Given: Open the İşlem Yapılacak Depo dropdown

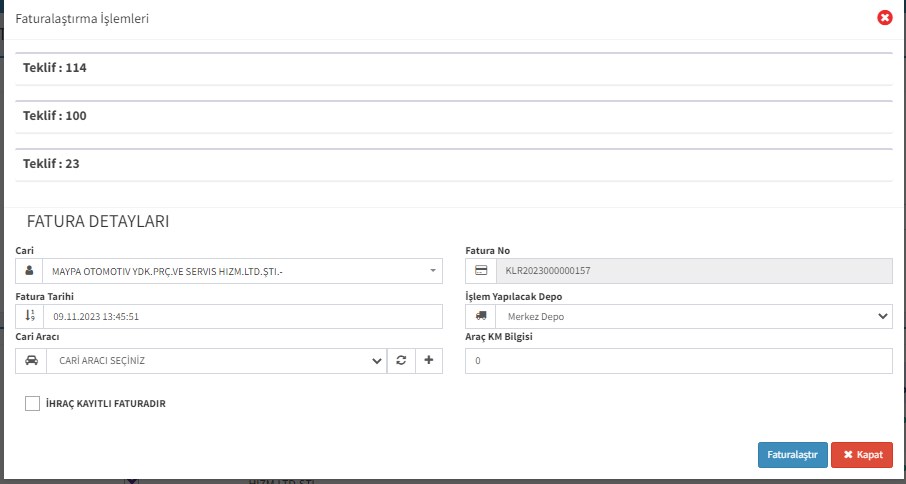Looking at the screenshot, I should tap(690, 316).
